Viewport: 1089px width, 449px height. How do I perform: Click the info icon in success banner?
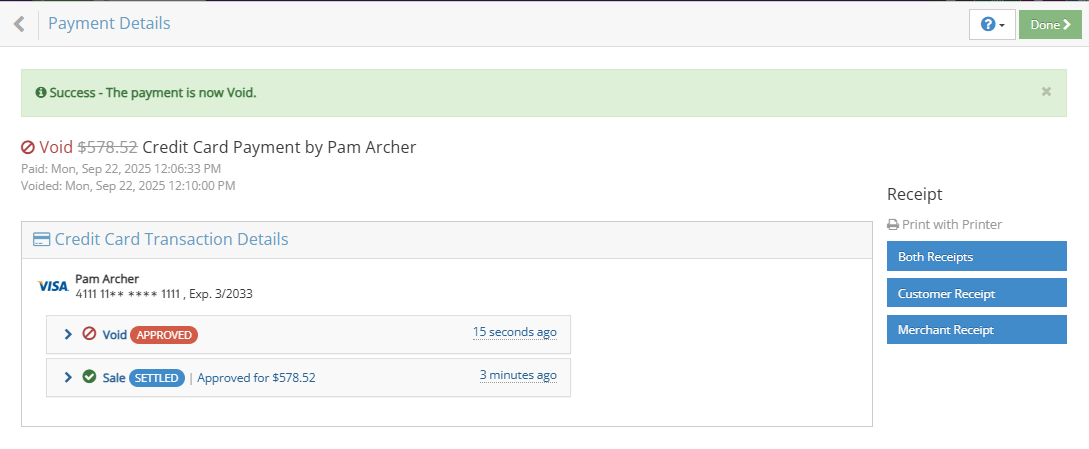[41, 92]
